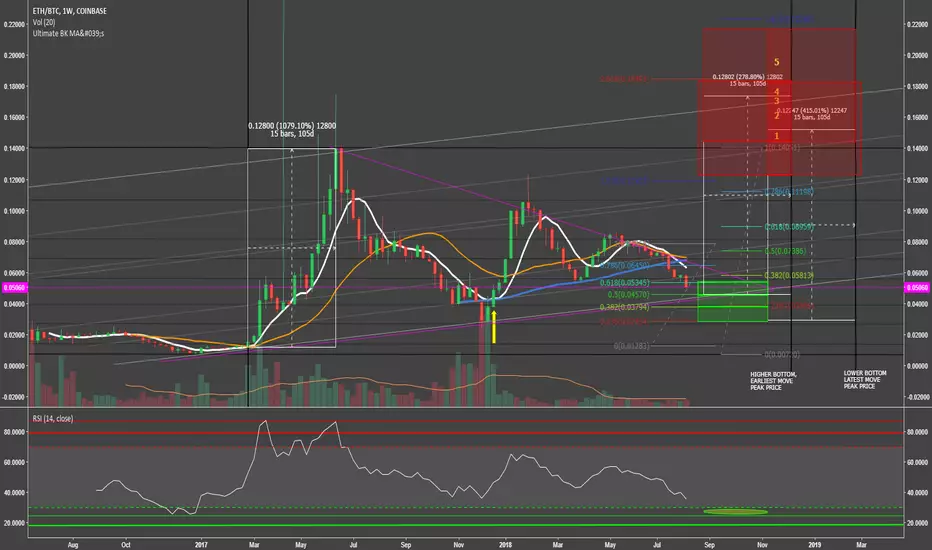Click the 2019 label on the time axis
The width and height of the screenshot is (932, 550).
(x=815, y=544)
